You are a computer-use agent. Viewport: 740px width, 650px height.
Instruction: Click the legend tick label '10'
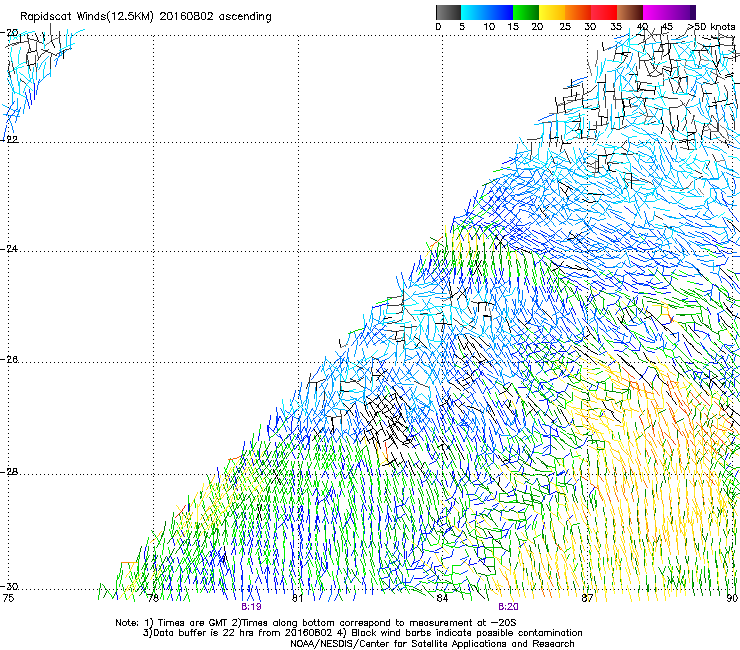[x=489, y=27]
